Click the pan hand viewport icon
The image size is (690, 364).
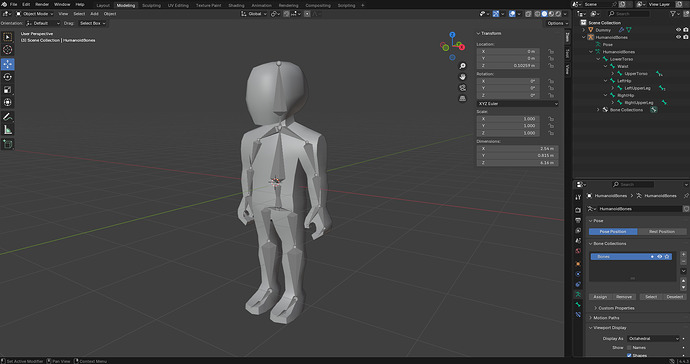tap(462, 77)
